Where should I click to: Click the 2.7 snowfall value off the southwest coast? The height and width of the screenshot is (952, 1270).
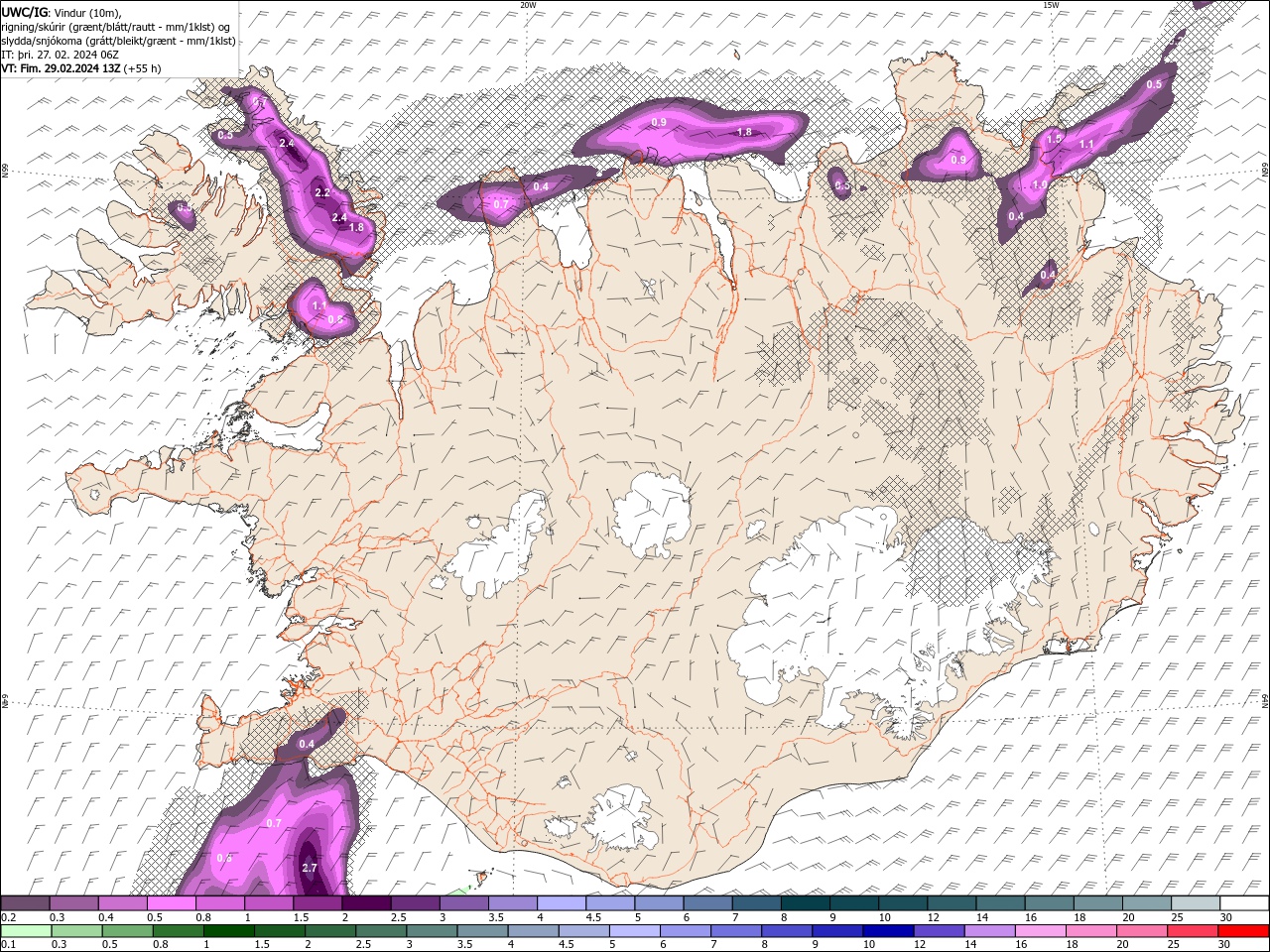(309, 868)
